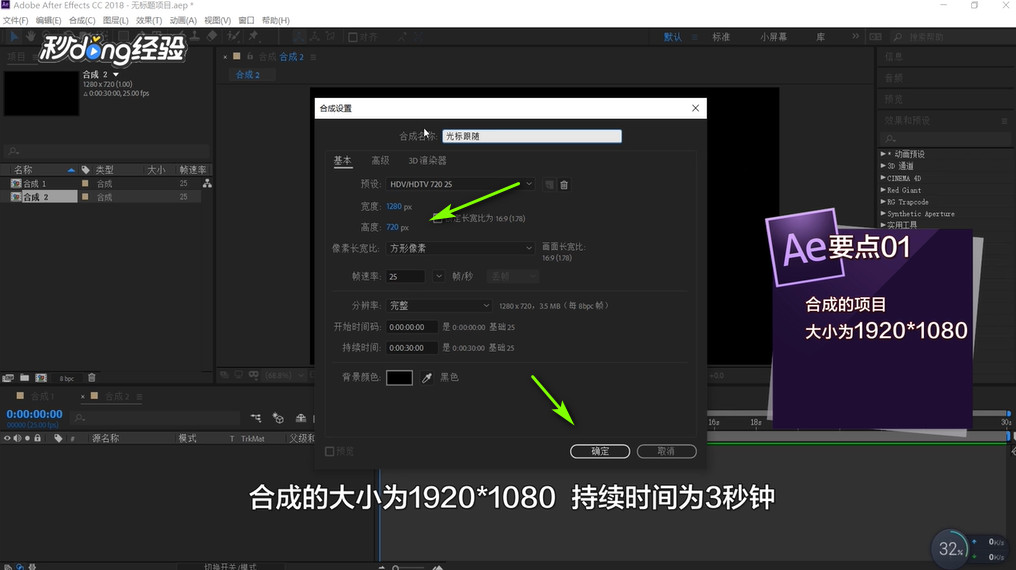This screenshot has width=1016, height=570.
Task: Open the frame rate dropdown arrow
Action: tap(439, 277)
